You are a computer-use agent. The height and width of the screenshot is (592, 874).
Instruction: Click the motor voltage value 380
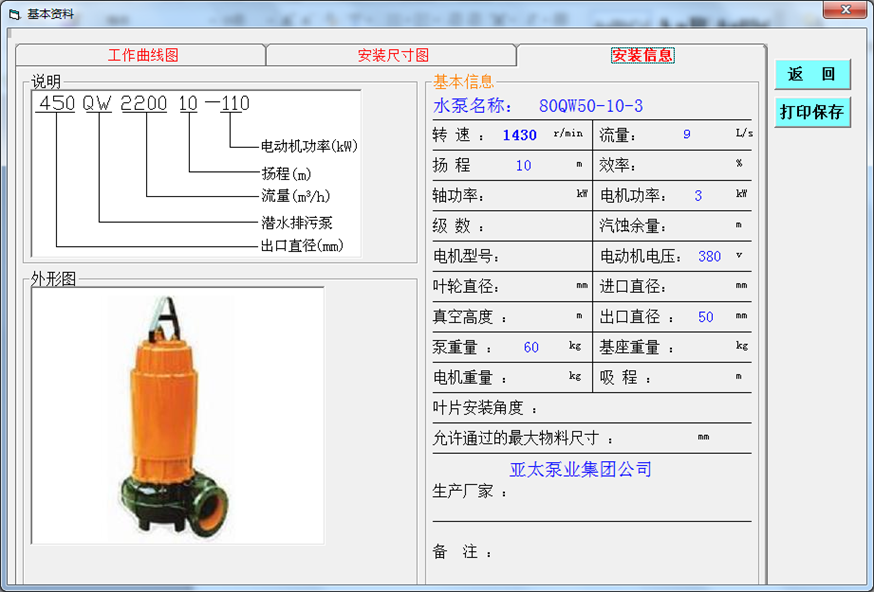click(x=709, y=256)
